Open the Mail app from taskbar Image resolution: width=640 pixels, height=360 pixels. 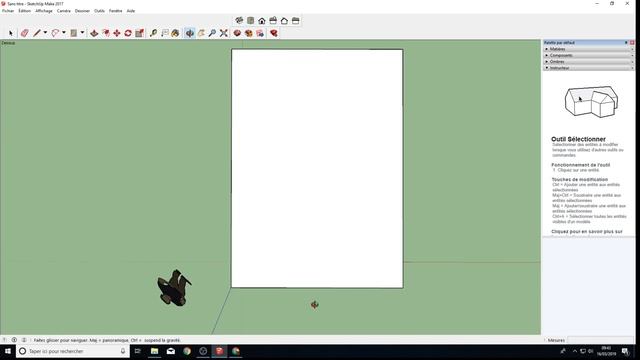pyautogui.click(x=171, y=351)
